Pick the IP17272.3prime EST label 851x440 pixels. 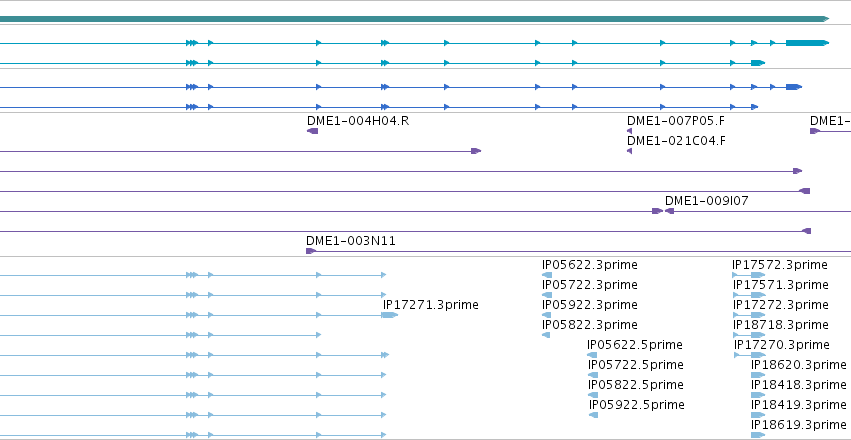780,305
